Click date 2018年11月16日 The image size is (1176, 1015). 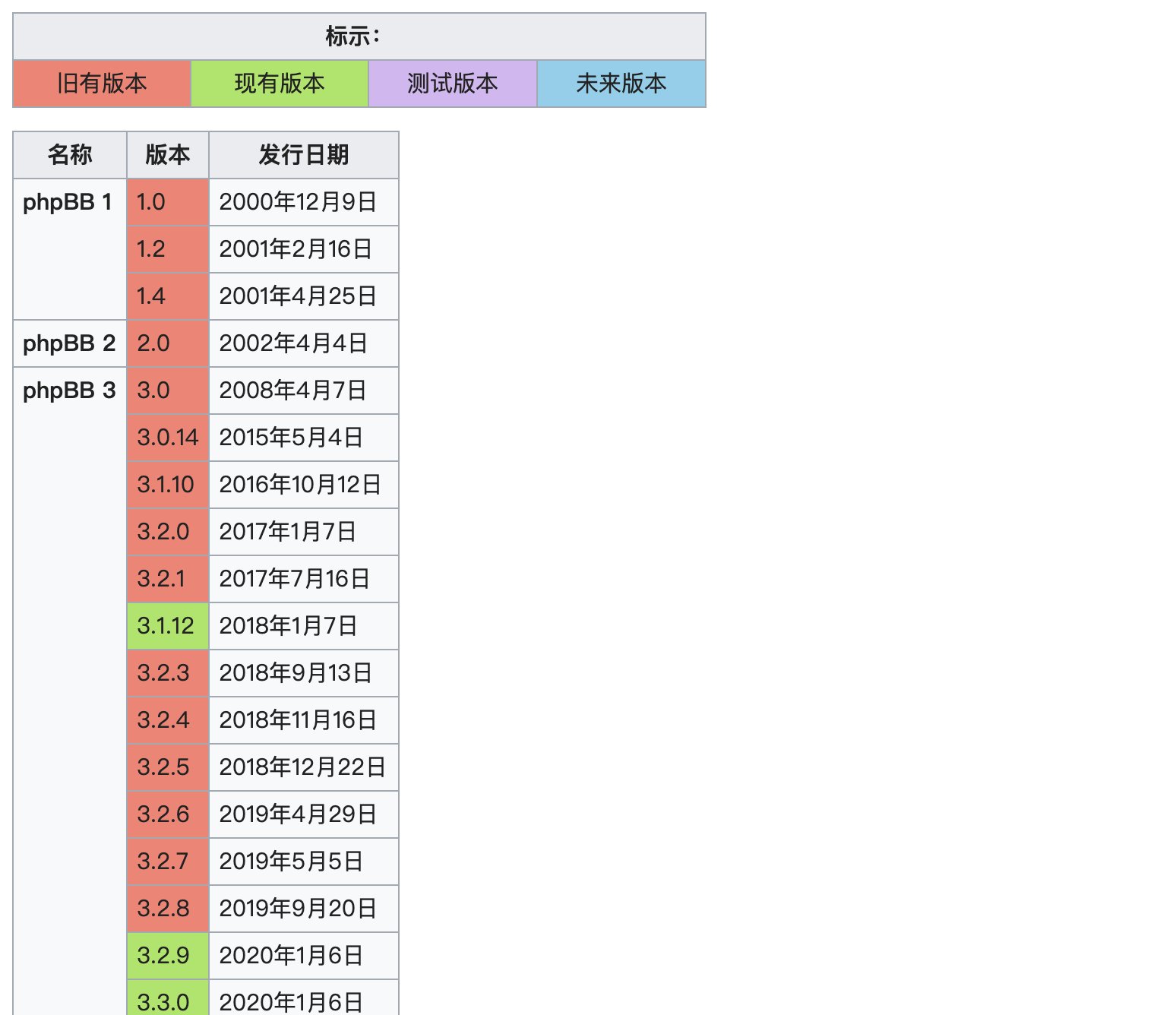tap(304, 720)
